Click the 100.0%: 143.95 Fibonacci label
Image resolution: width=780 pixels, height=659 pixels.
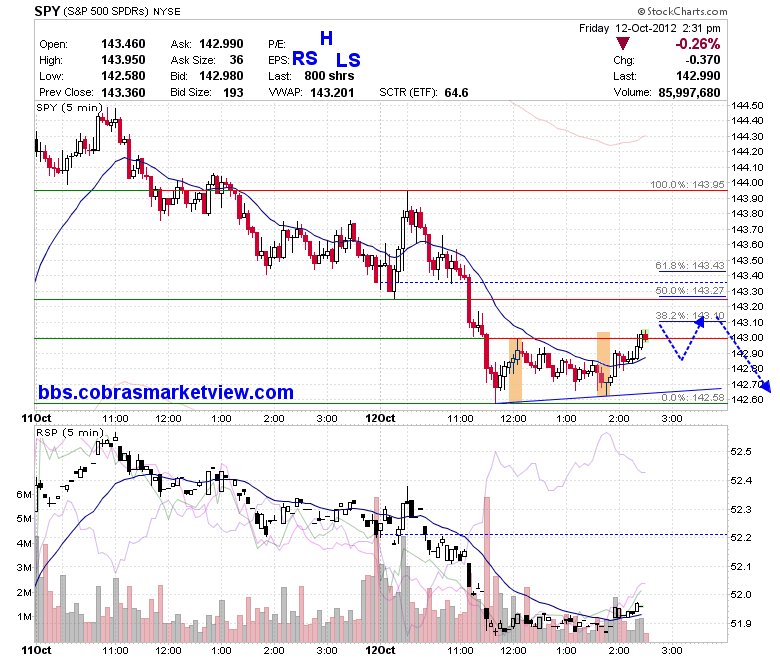(x=687, y=185)
